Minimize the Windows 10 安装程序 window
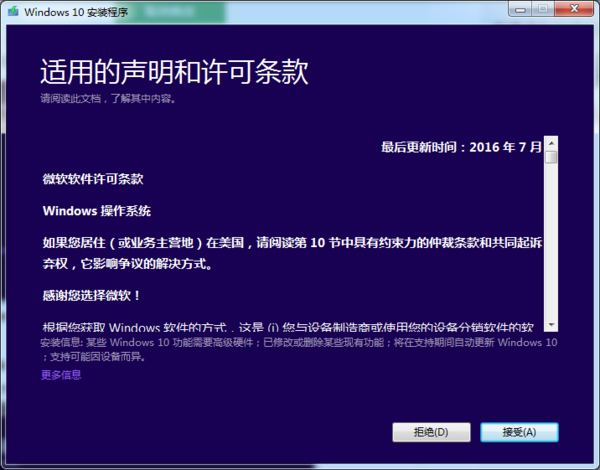Image resolution: width=600 pixels, height=470 pixels. click(520, 9)
